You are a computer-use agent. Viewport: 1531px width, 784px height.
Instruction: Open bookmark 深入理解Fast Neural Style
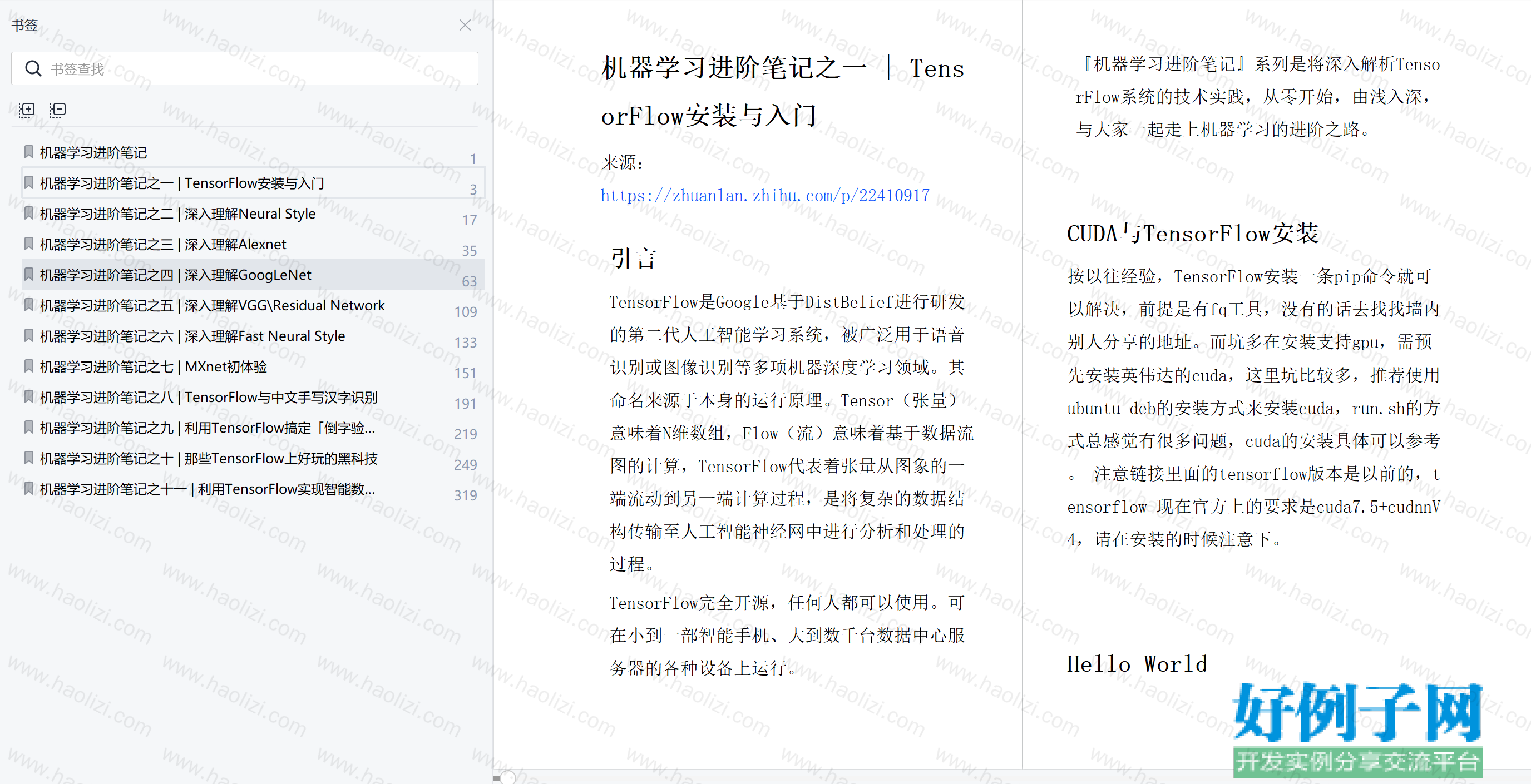[253, 336]
